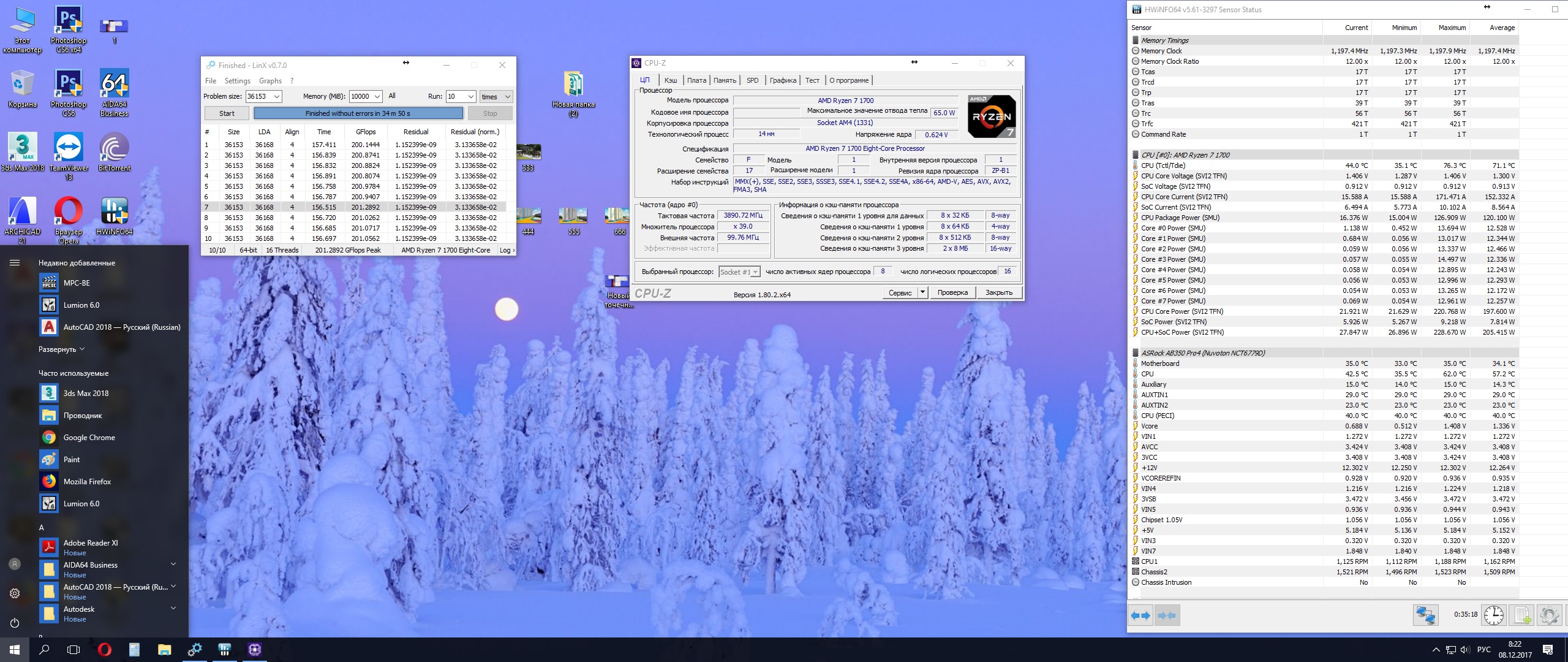
Task: Click the HWiNFO collapse columns arrows button
Action: point(1167,615)
